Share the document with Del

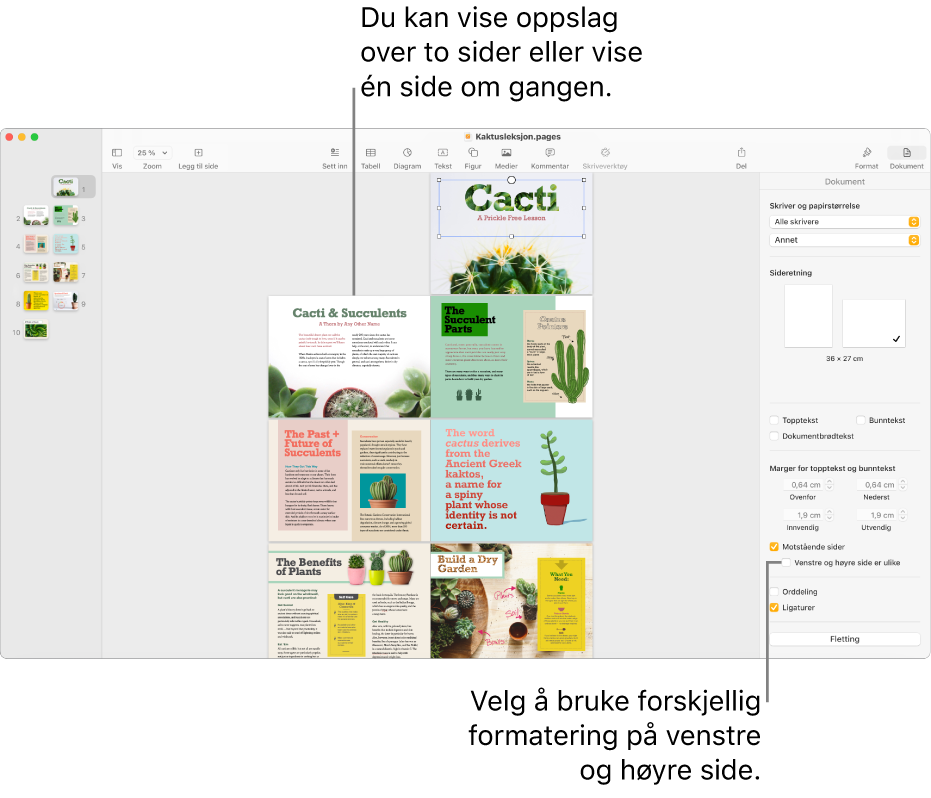[742, 153]
